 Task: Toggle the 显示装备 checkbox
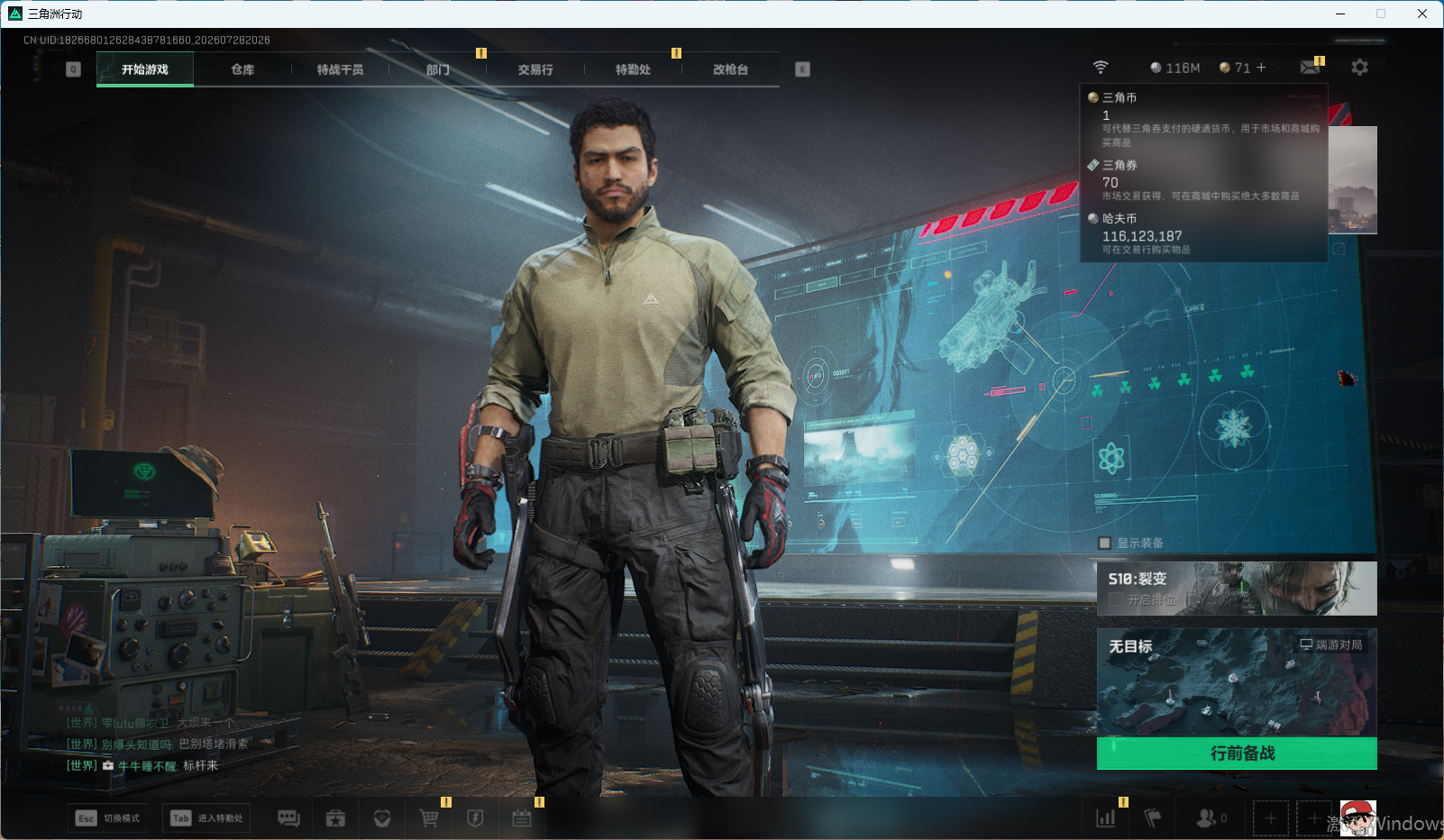[x=1104, y=543]
